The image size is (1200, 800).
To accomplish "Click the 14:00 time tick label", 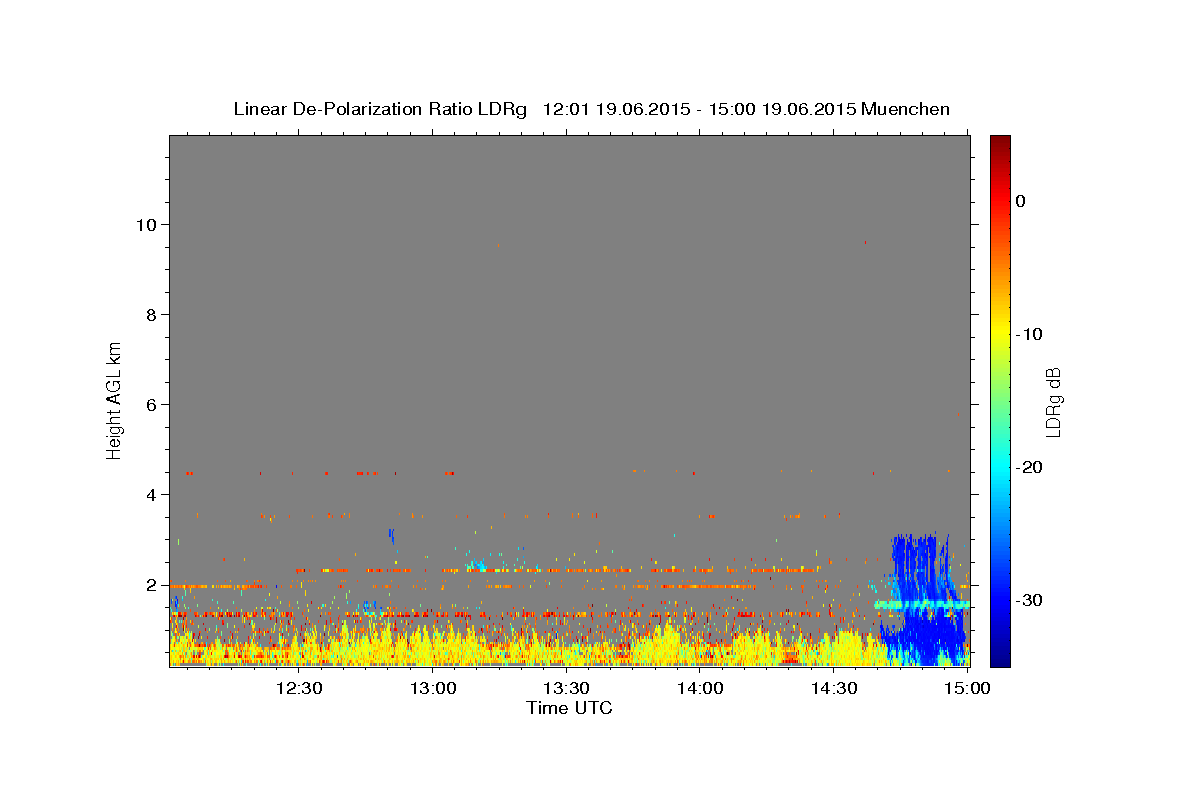I will [x=700, y=688].
